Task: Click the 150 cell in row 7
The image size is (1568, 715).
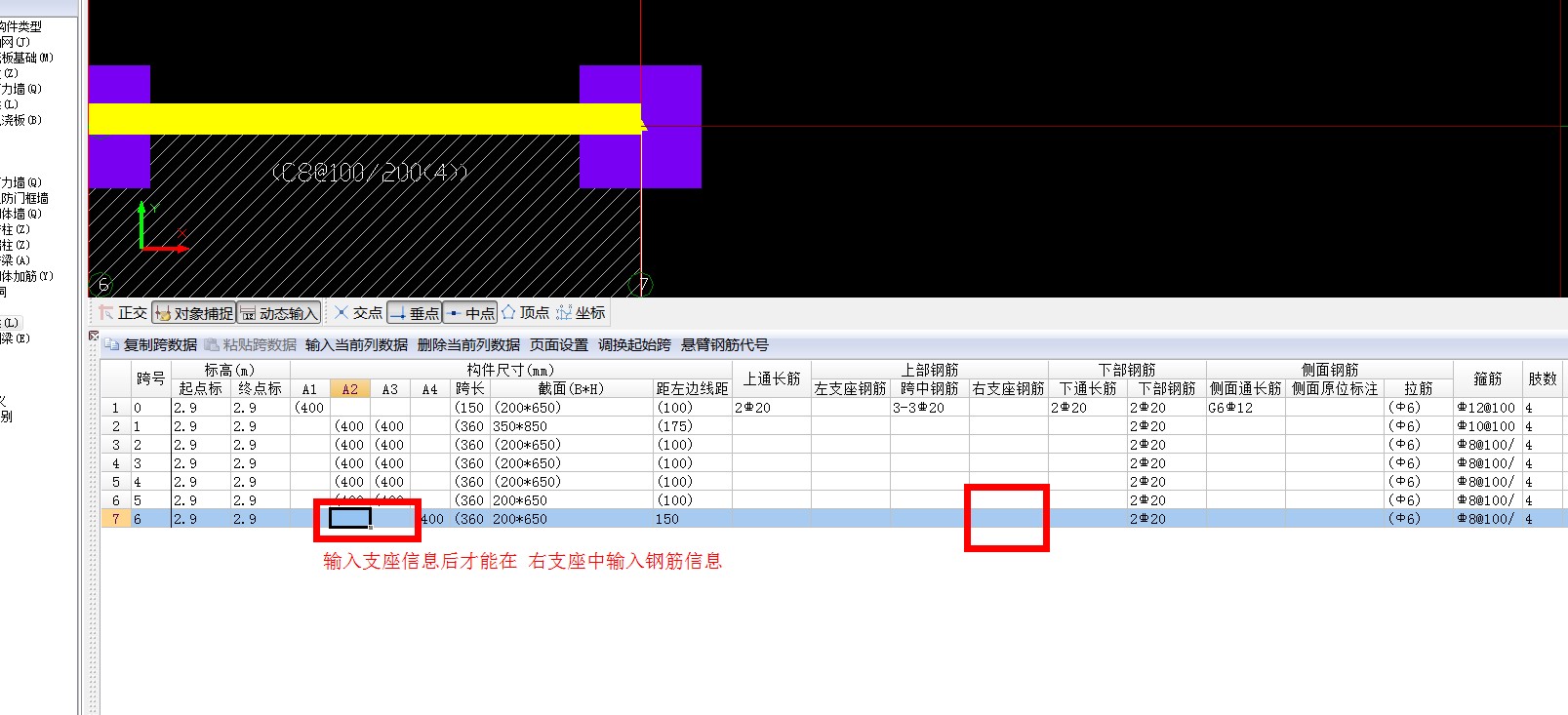Action: coord(692,519)
